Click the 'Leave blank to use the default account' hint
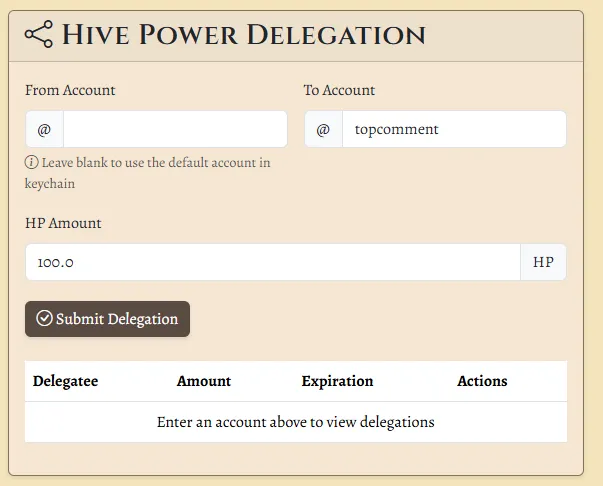This screenshot has width=603, height=486. pyautogui.click(x=148, y=173)
